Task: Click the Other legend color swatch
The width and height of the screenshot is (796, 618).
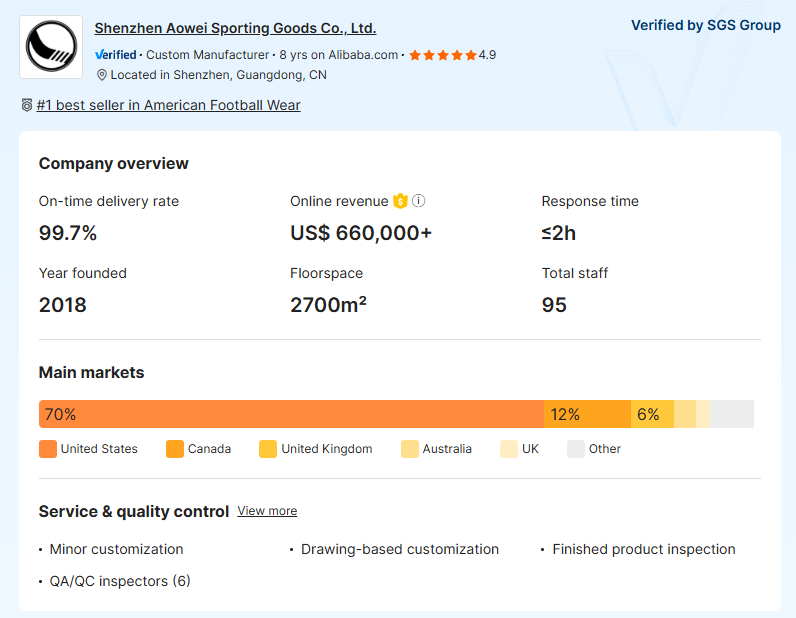Action: point(576,449)
